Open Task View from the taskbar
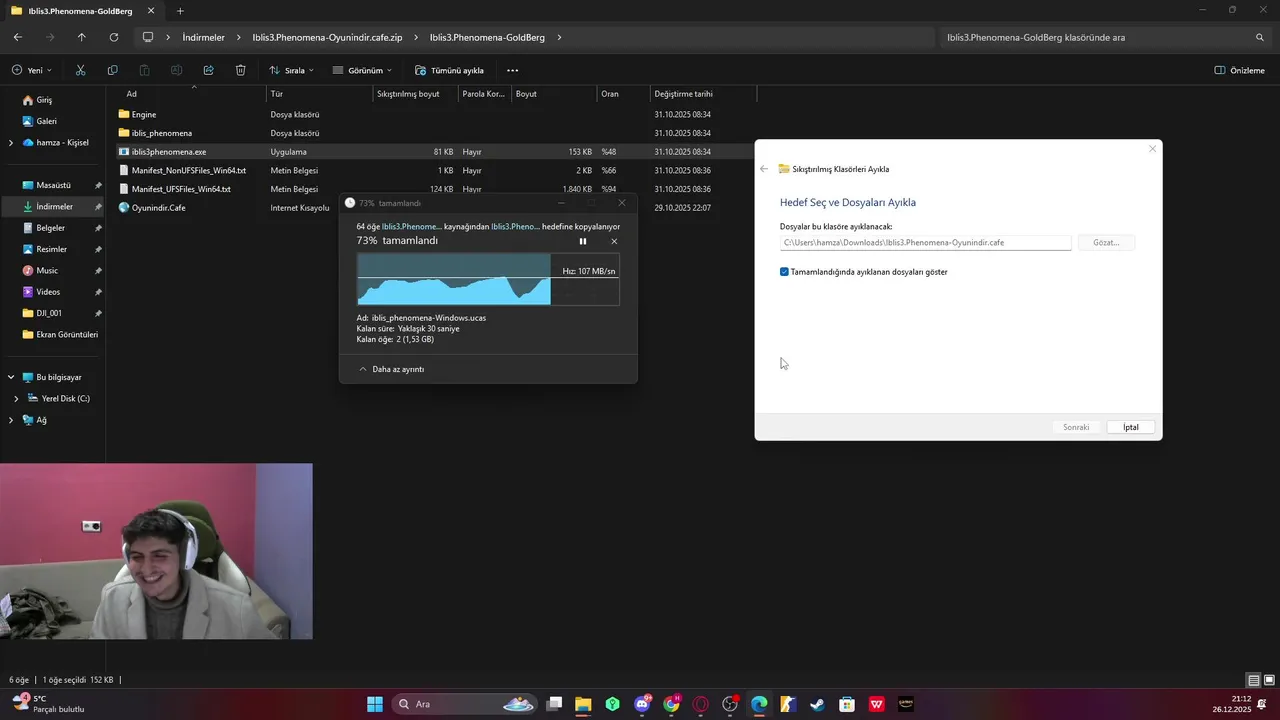This screenshot has height=720, width=1280. [554, 704]
